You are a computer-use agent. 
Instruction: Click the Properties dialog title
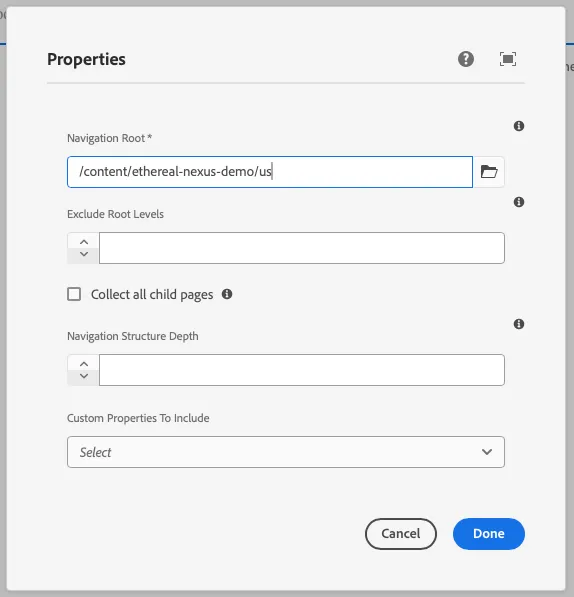click(x=86, y=59)
